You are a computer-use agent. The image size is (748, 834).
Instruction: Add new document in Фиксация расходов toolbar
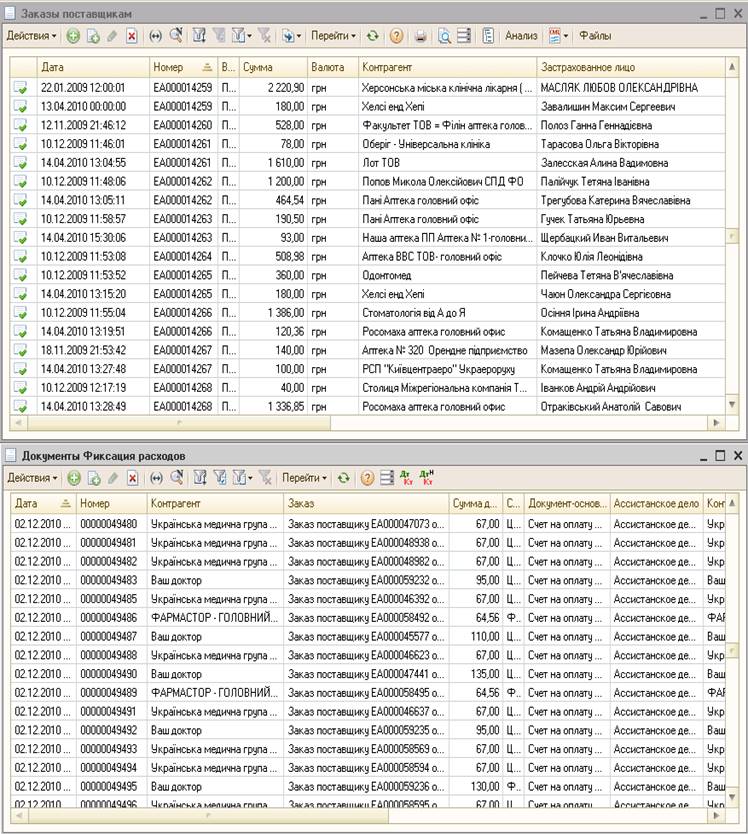tap(74, 478)
